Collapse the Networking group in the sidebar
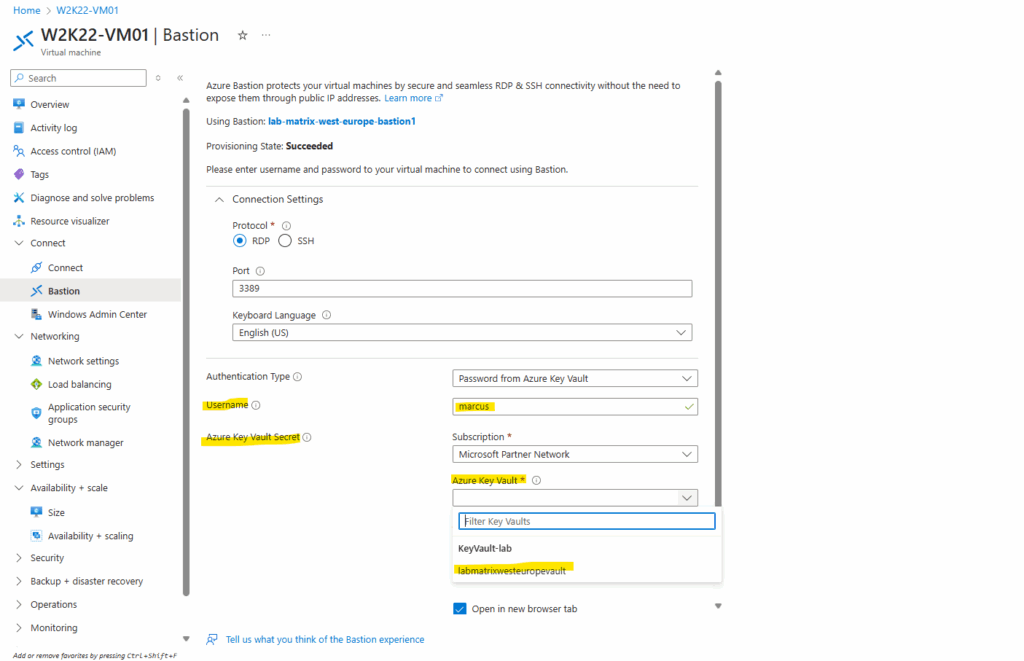The width and height of the screenshot is (1024, 661). [x=19, y=336]
